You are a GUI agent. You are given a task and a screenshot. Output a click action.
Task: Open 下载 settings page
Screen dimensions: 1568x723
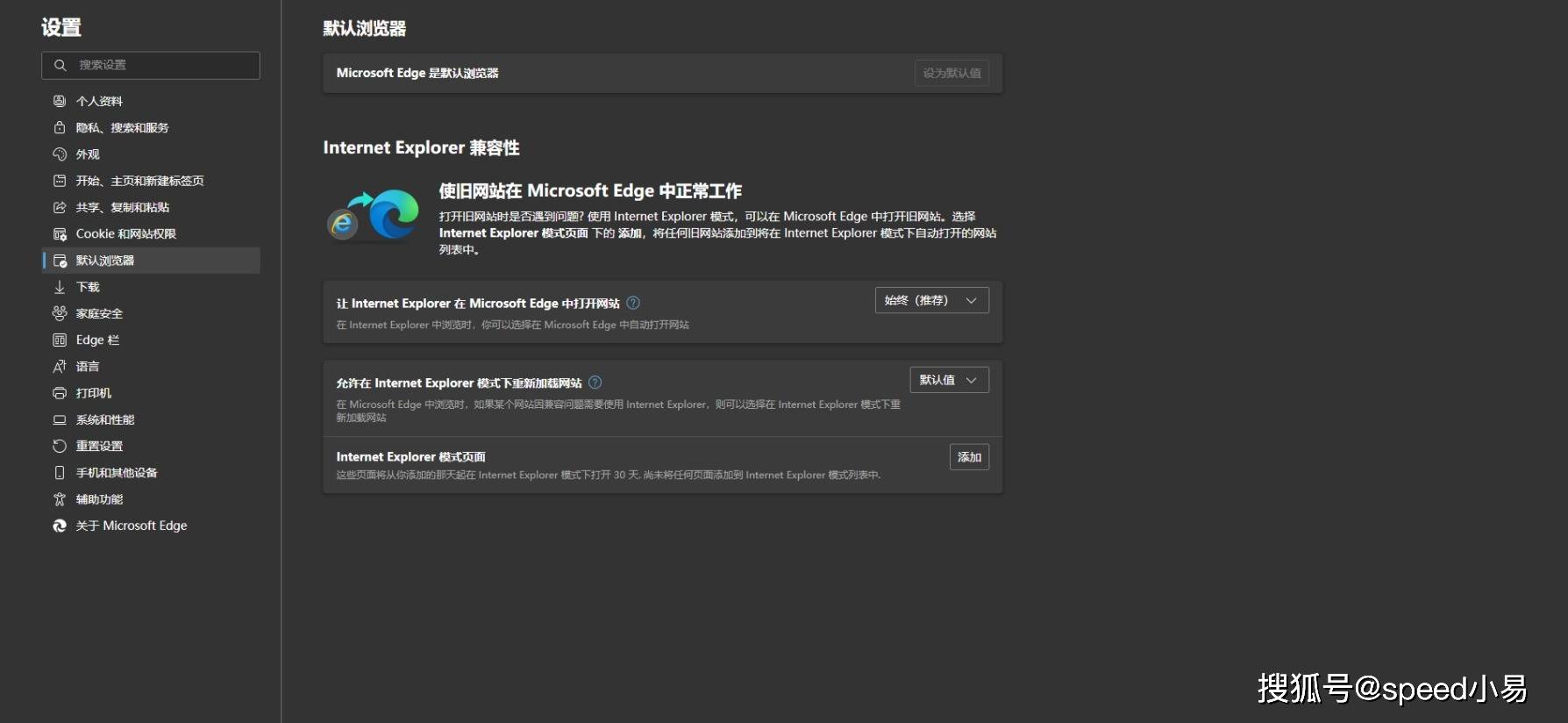pos(151,287)
